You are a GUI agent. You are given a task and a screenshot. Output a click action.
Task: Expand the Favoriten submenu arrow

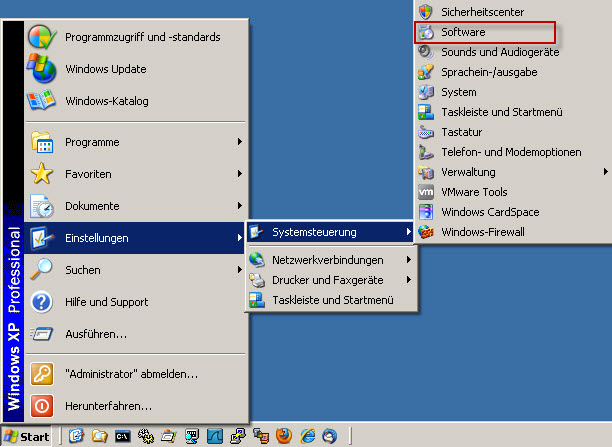[240, 174]
